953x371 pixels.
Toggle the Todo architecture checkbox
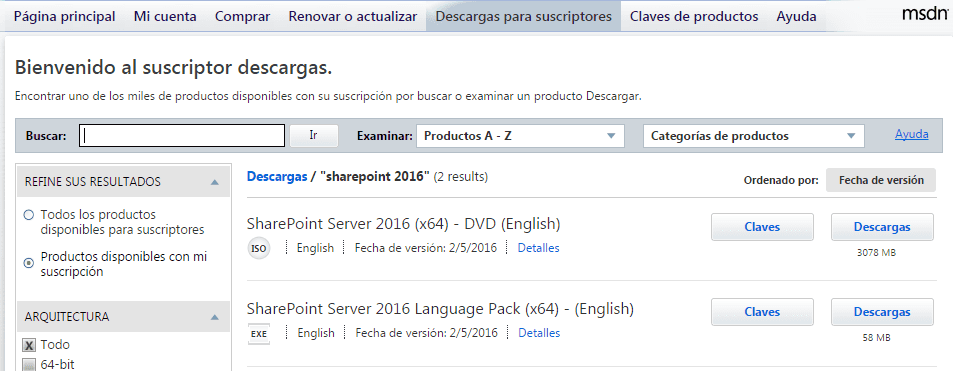click(29, 345)
